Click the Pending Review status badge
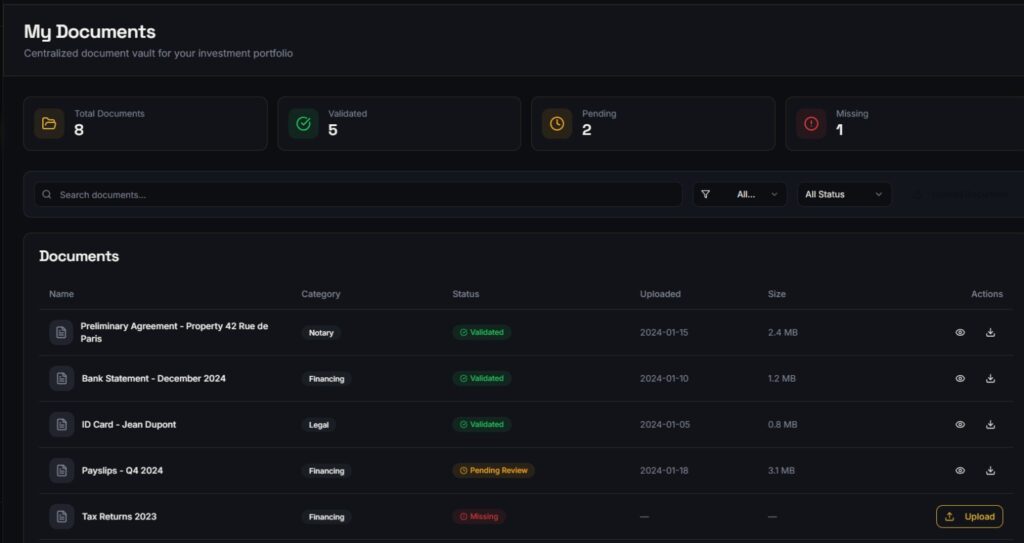Viewport: 1024px width, 543px height. pyautogui.click(x=494, y=470)
